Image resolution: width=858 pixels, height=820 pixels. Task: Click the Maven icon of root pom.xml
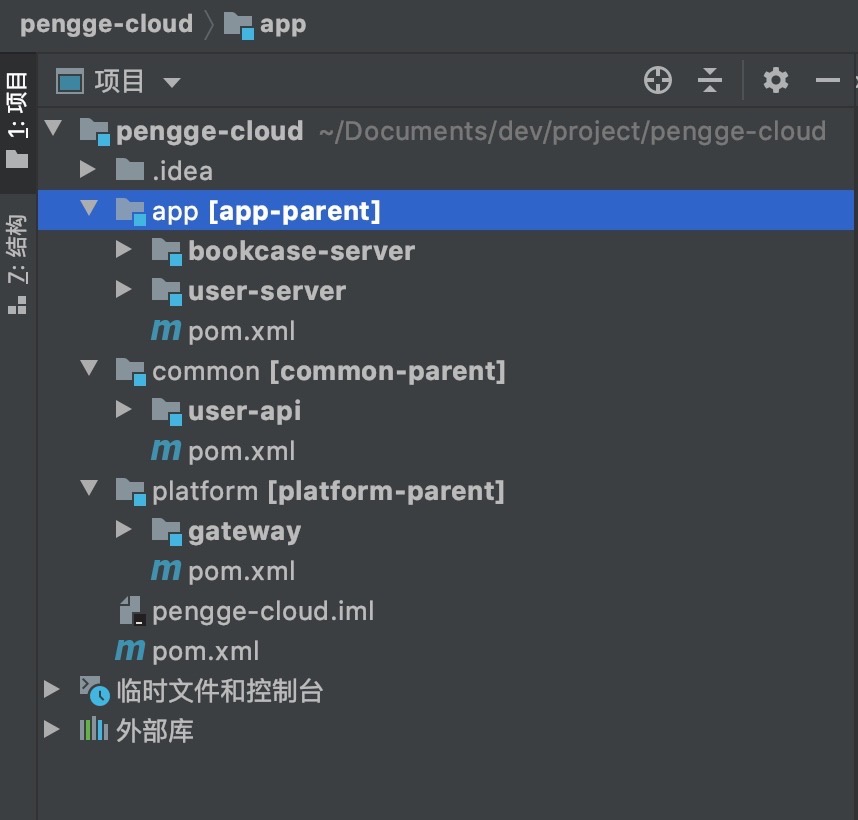point(130,651)
